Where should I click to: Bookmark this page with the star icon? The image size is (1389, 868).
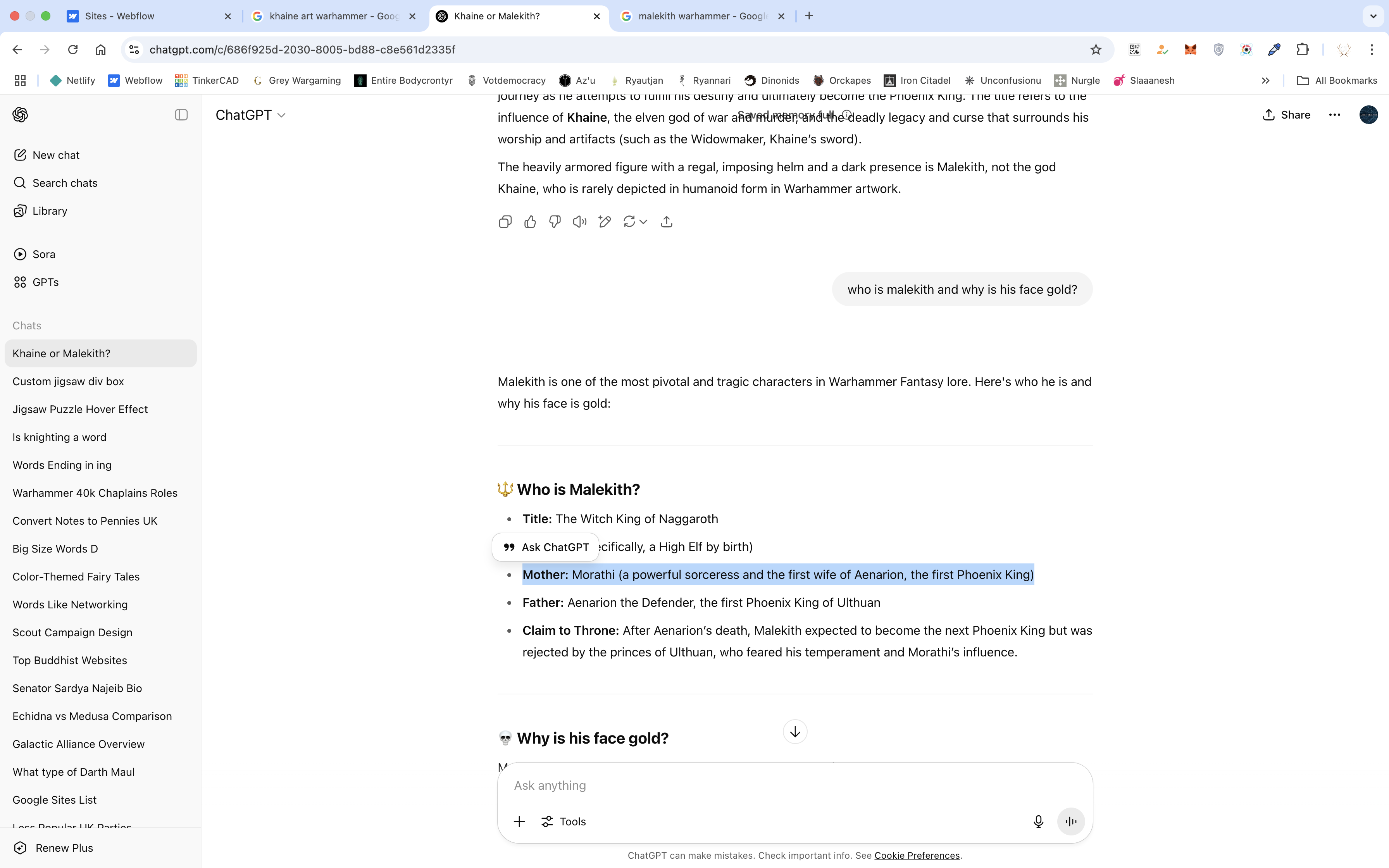point(1096,50)
